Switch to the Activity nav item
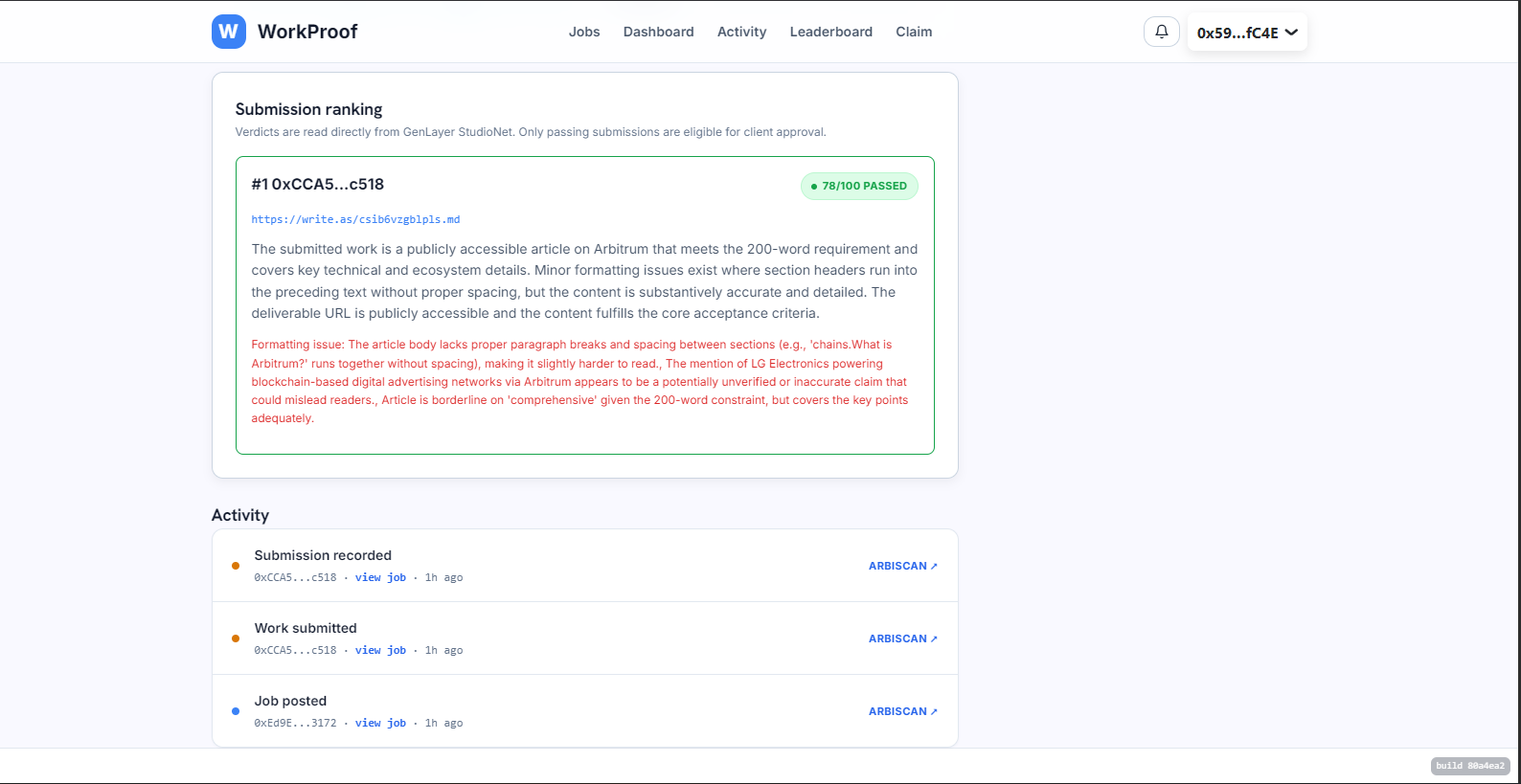This screenshot has width=1521, height=784. click(742, 32)
